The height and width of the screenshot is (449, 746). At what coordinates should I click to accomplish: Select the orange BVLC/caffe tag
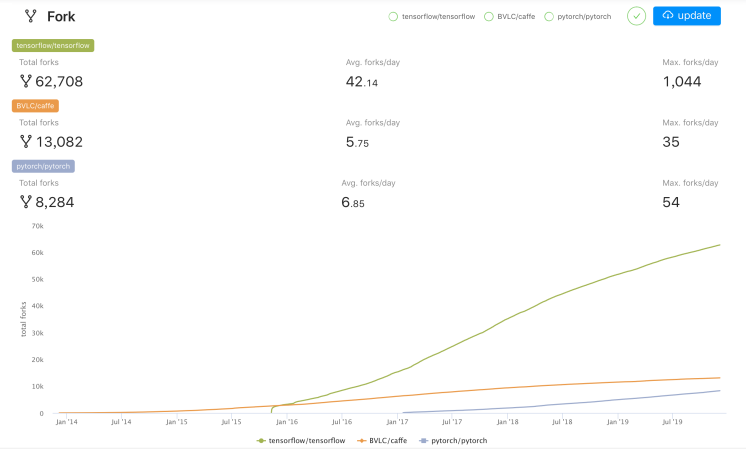pos(37,105)
